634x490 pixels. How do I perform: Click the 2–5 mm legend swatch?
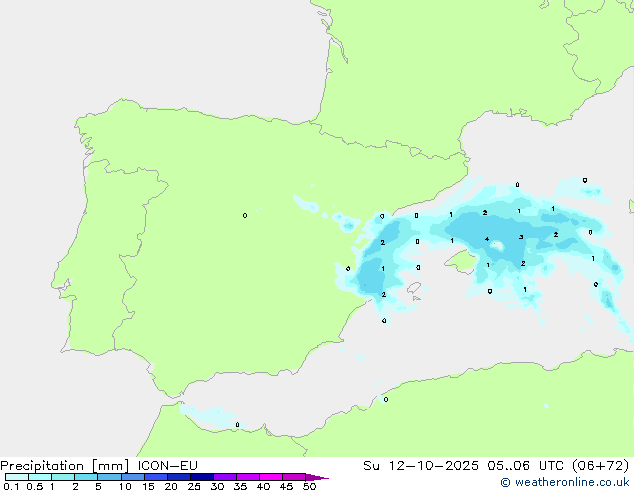[86, 477]
